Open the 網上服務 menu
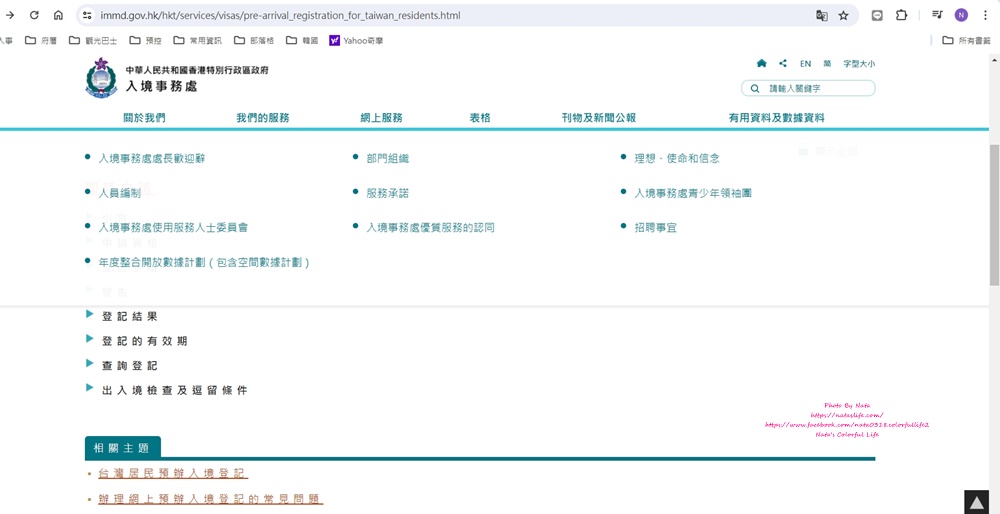Viewport: 1000px width, 514px height. pos(381,118)
